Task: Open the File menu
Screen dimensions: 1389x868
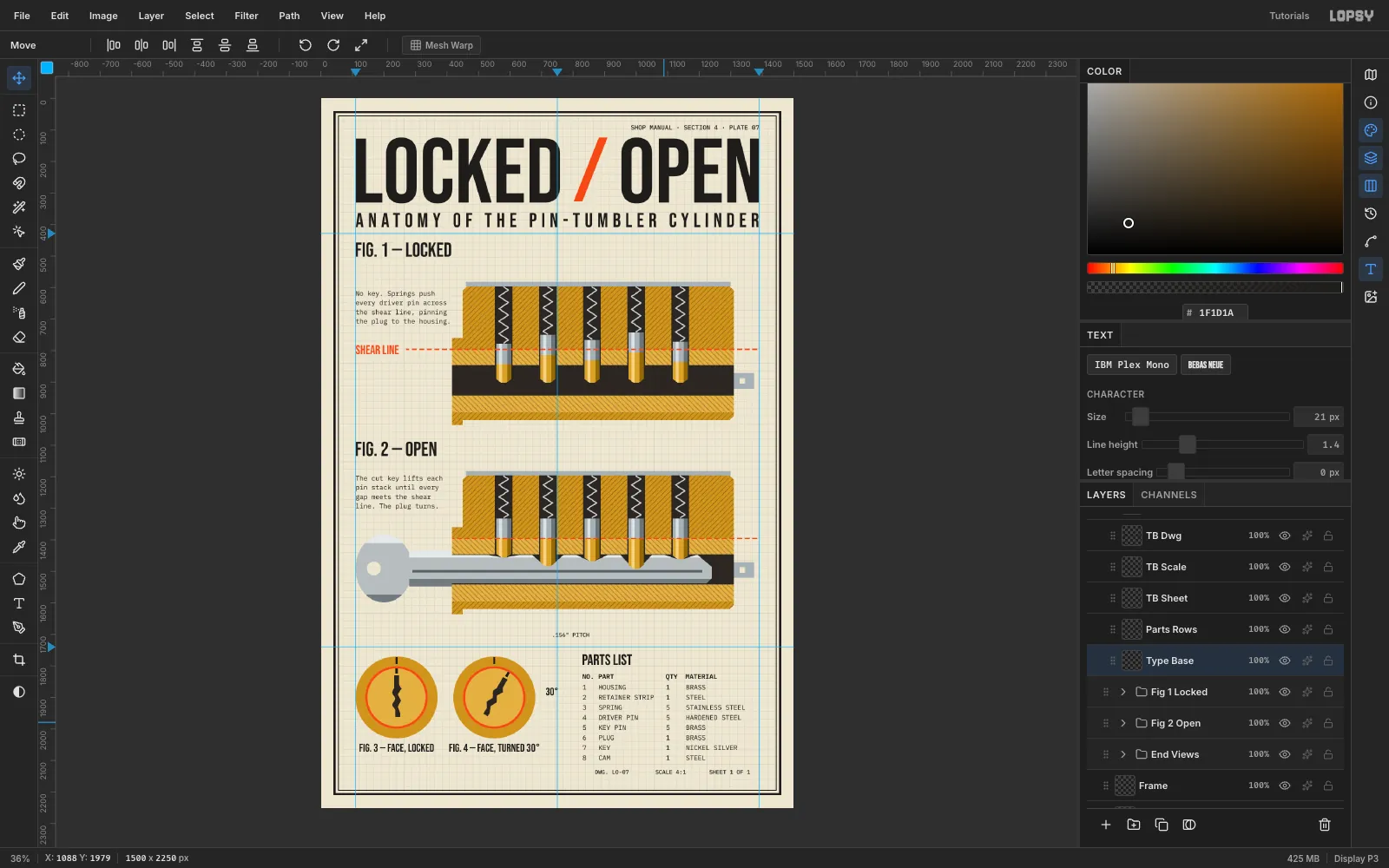Action: tap(22, 16)
